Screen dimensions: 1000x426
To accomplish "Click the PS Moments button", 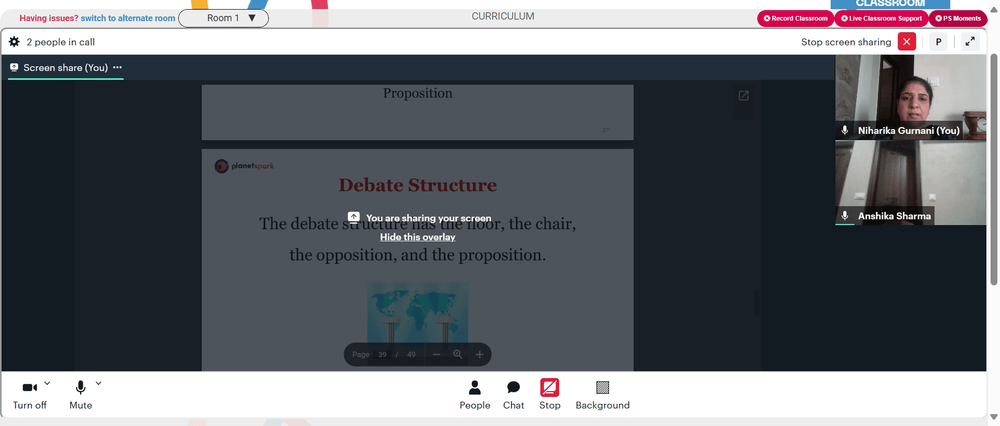I will click(957, 18).
